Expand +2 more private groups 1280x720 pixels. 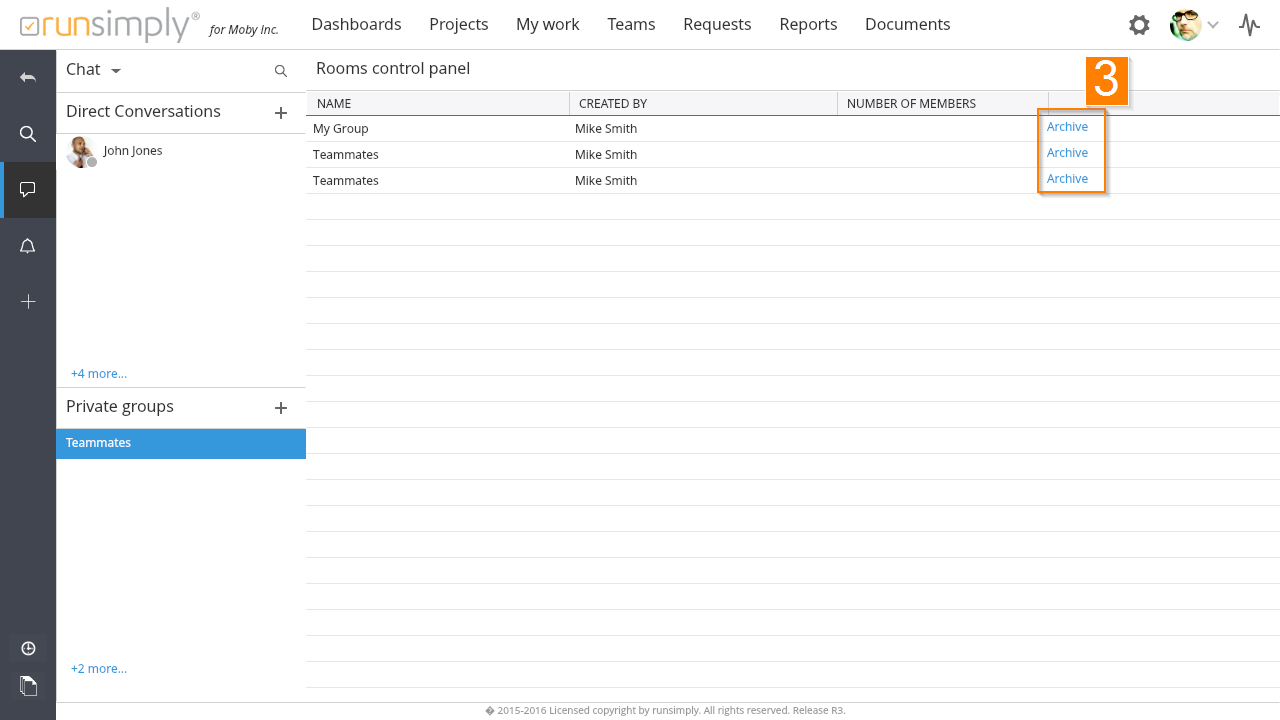[98, 669]
